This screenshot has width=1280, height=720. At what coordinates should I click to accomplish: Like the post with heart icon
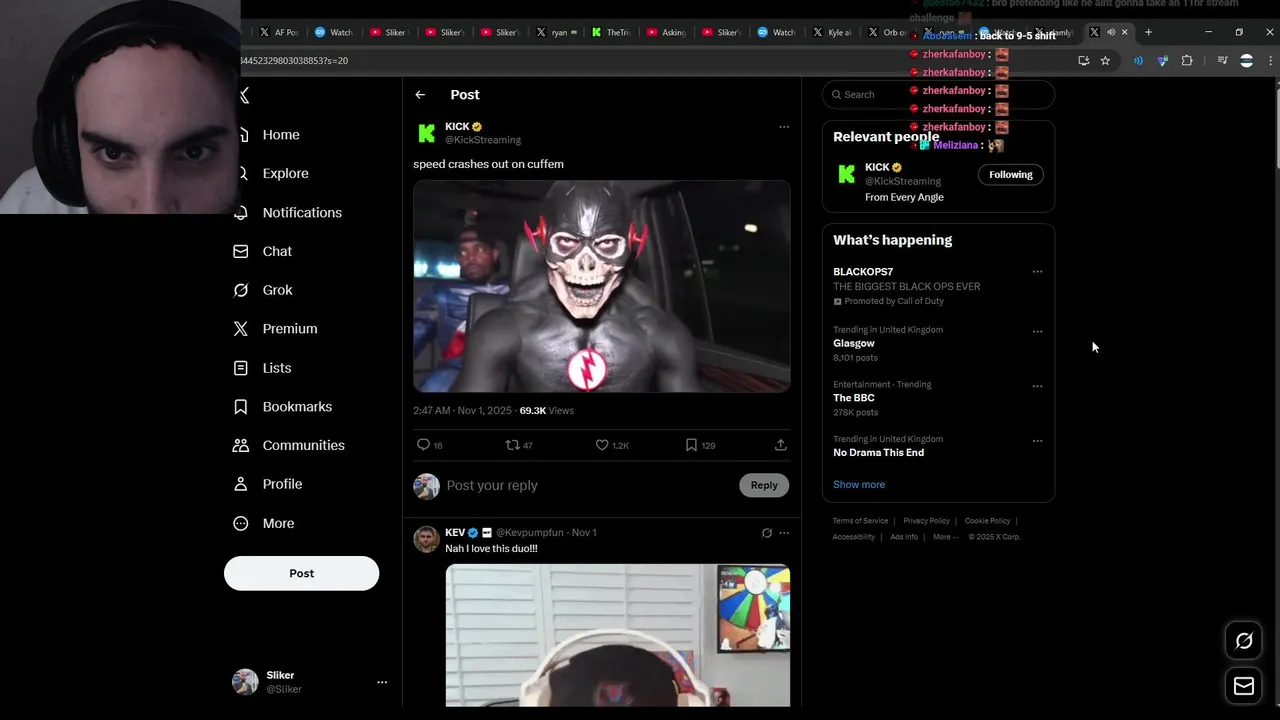(602, 445)
